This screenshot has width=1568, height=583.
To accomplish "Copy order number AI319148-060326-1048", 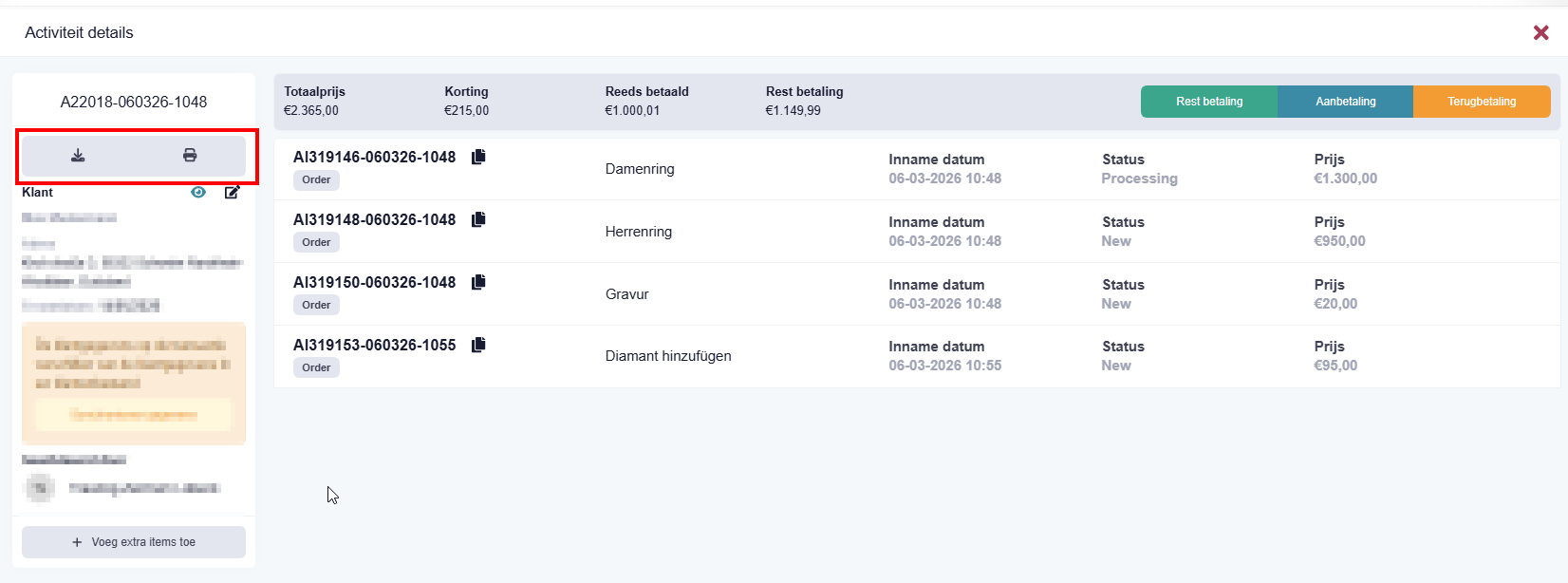I will point(478,219).
